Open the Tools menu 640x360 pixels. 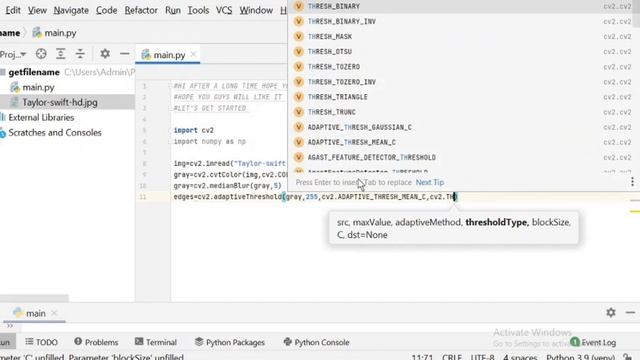(x=198, y=10)
